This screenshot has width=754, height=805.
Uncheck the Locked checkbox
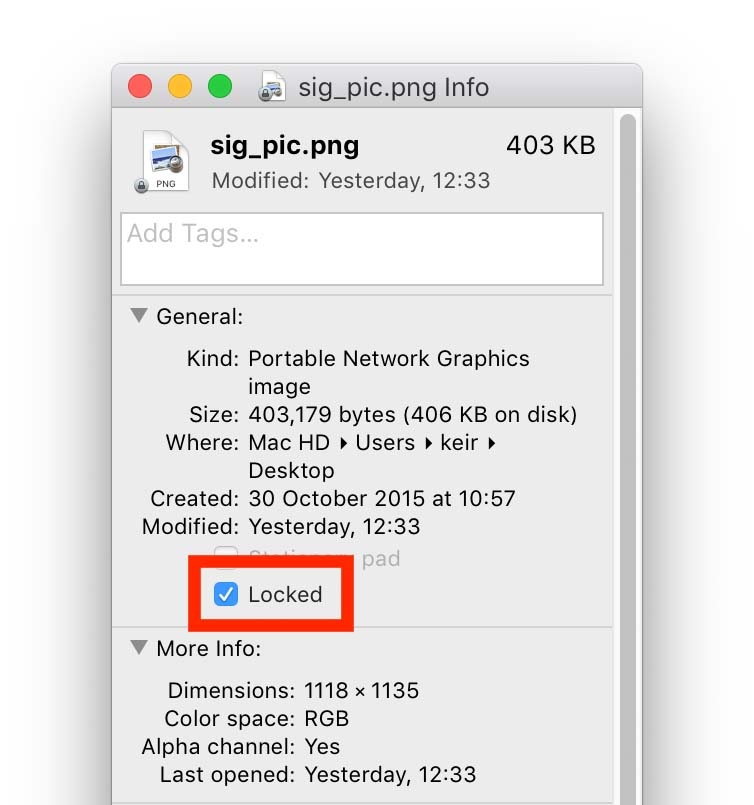(x=227, y=595)
